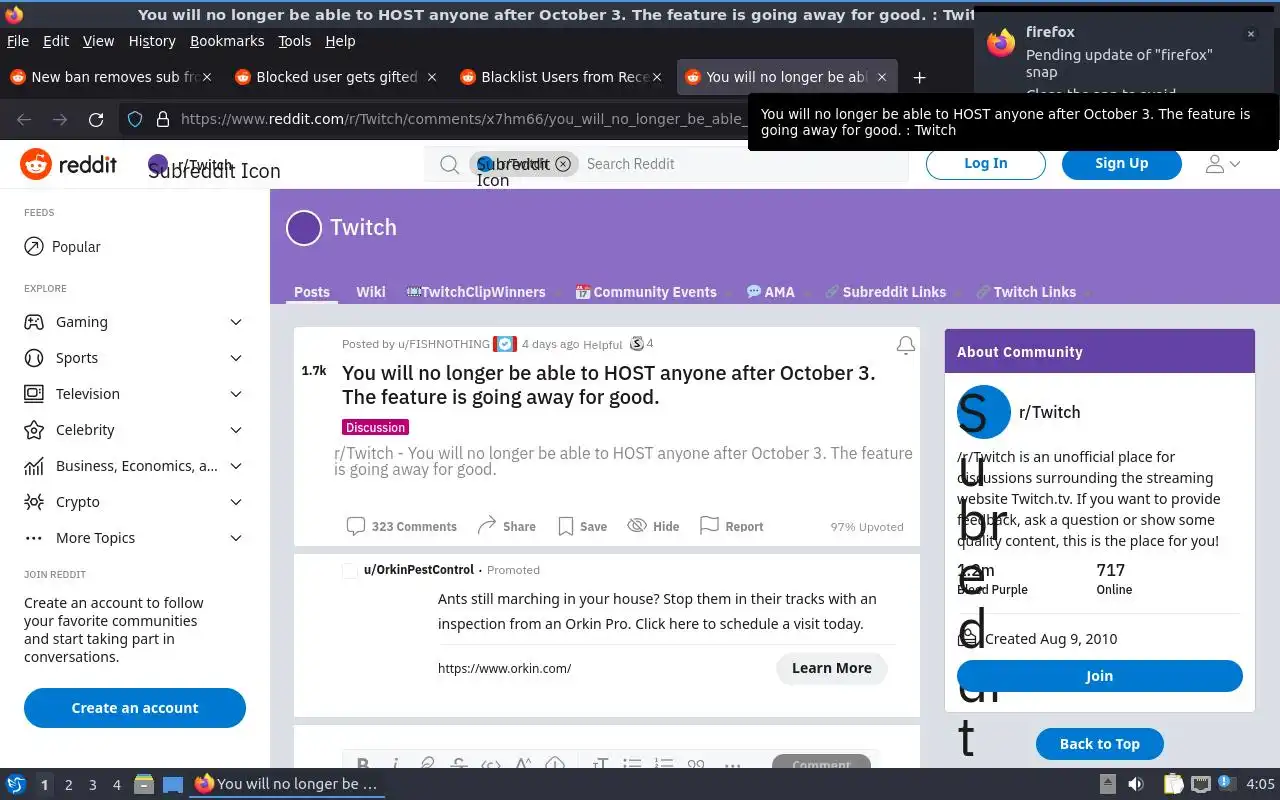Open the 323 Comments link
1280x800 pixels.
point(401,526)
